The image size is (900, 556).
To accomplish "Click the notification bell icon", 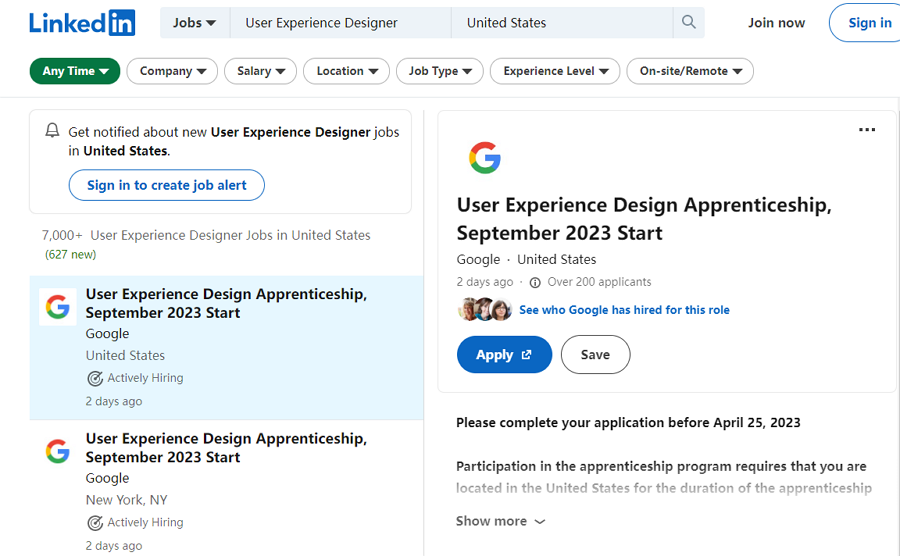I will tap(52, 131).
